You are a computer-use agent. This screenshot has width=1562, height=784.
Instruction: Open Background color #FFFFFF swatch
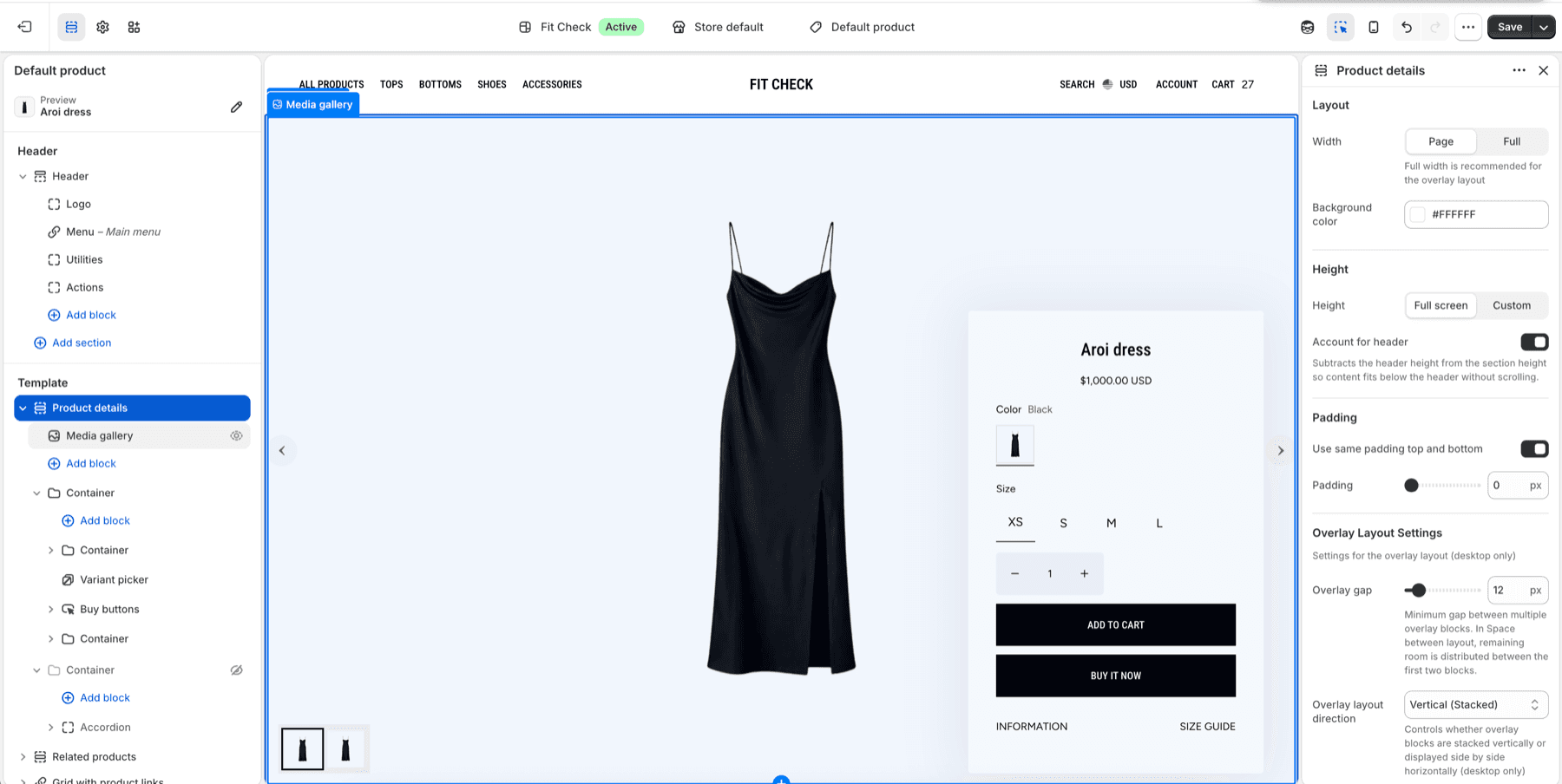pyautogui.click(x=1417, y=214)
